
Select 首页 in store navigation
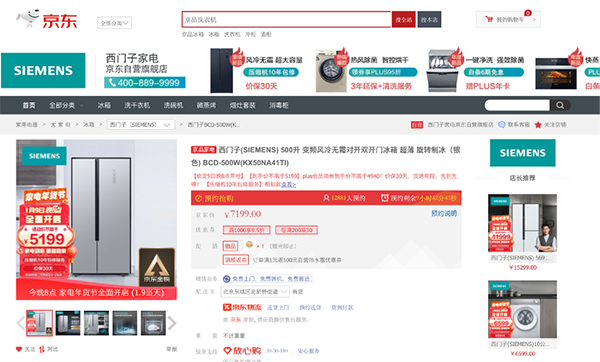tap(29, 105)
